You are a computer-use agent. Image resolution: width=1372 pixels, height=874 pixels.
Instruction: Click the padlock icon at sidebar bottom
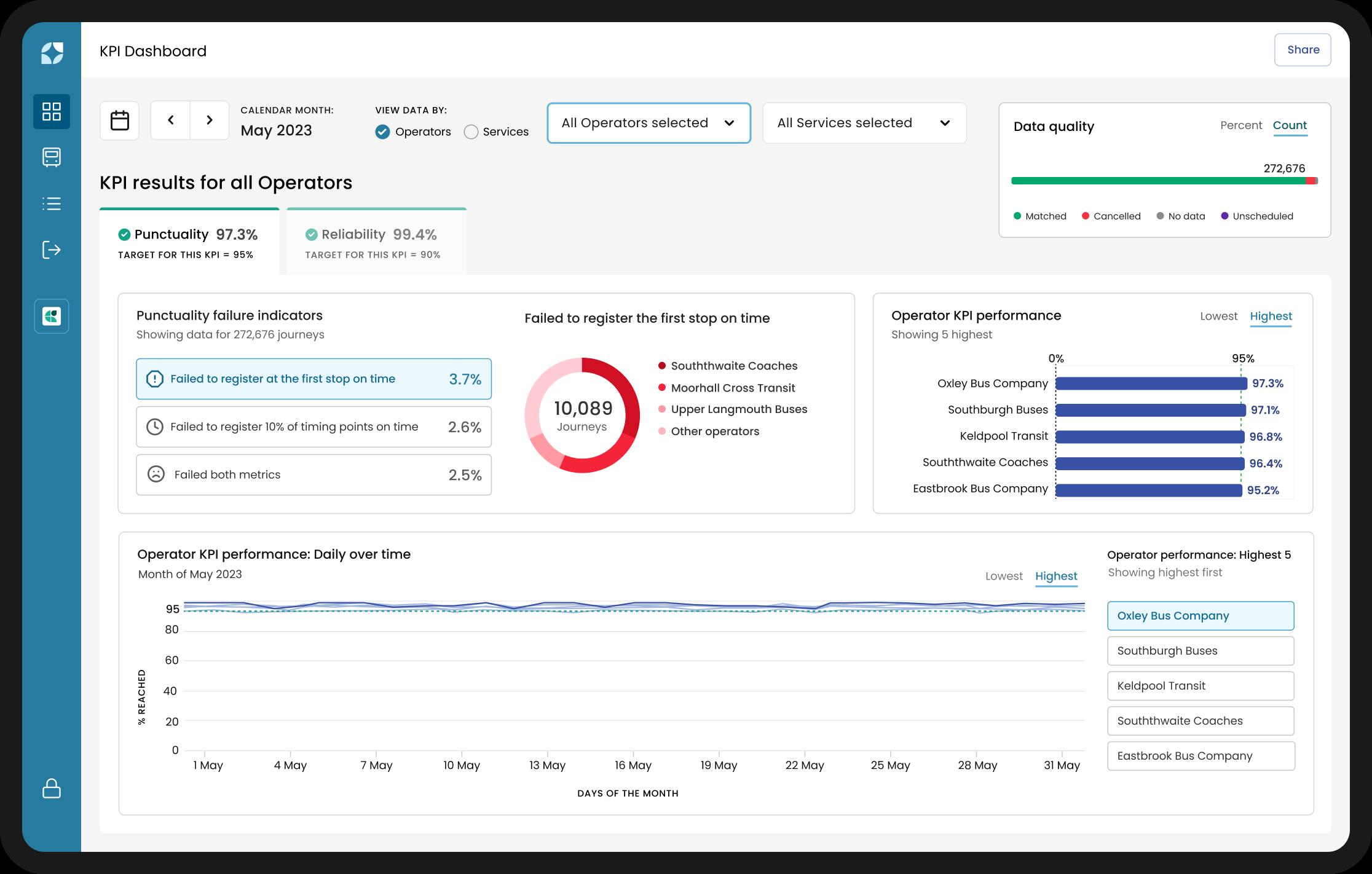[x=52, y=789]
